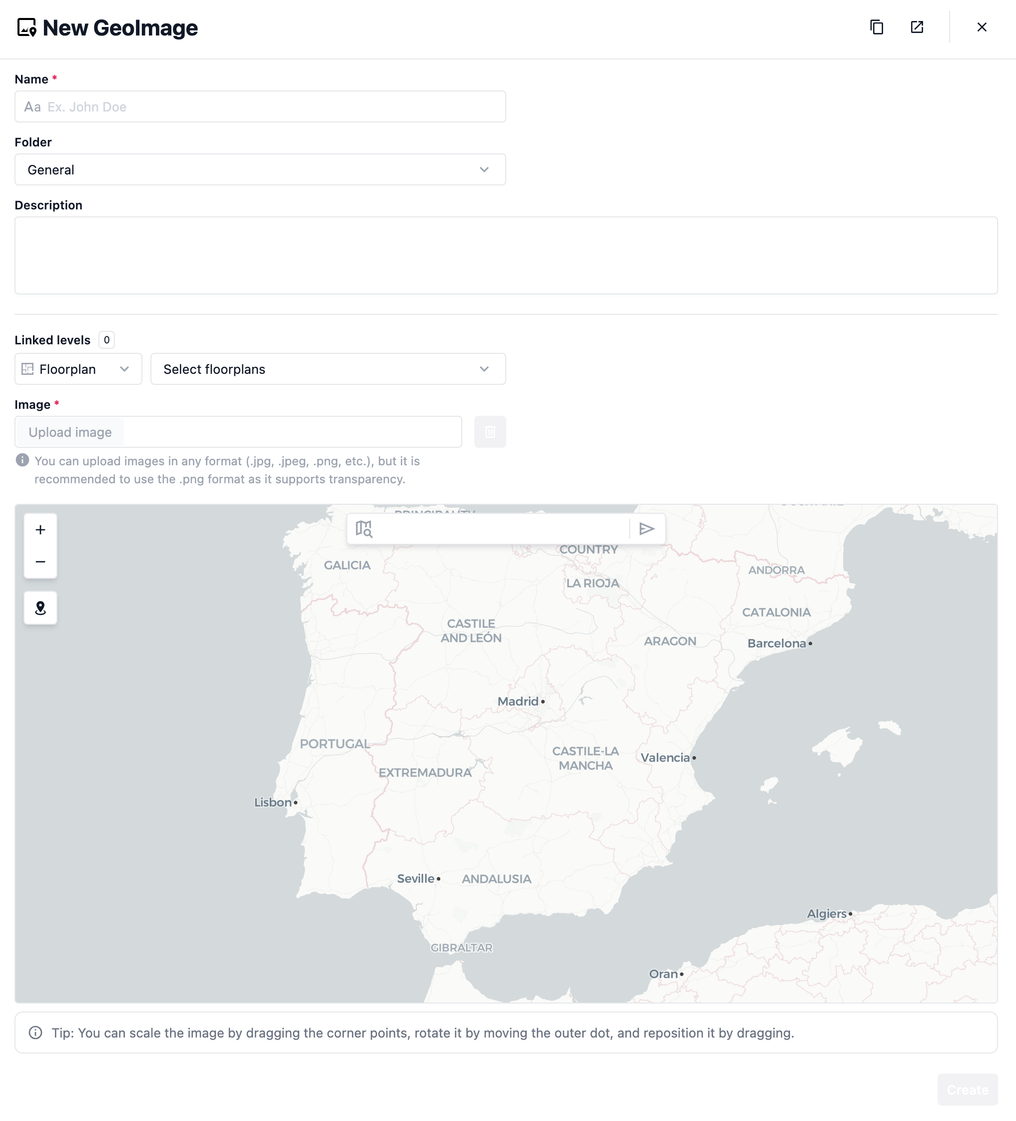1016x1121 pixels.
Task: Click Barcelona label on the map
Action: [x=777, y=643]
